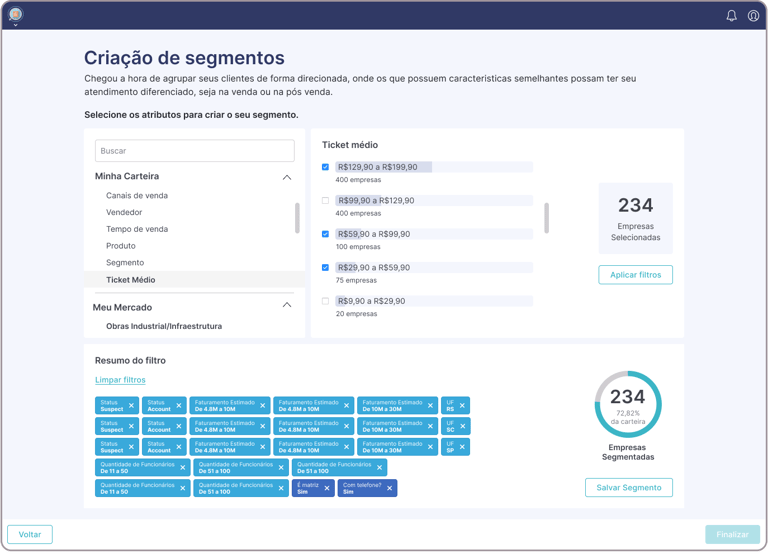Screen dimensions: 768x554
Task: Collapse the Meu Mercado section chevron
Action: (287, 305)
